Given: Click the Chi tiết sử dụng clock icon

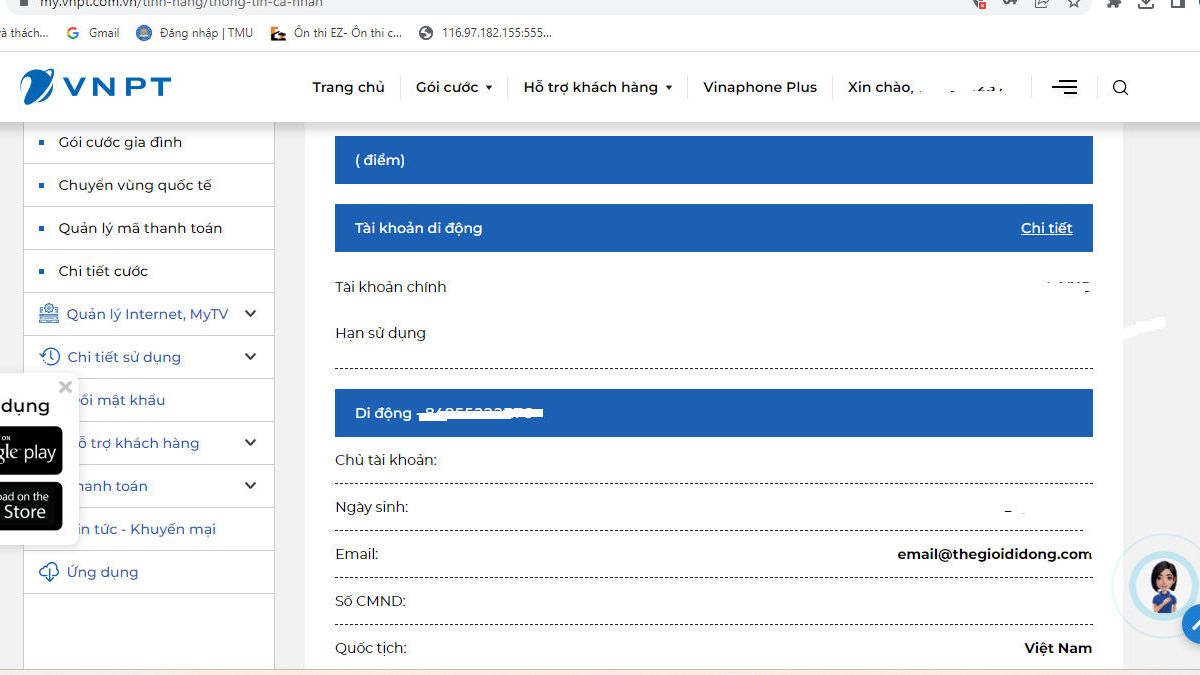Looking at the screenshot, I should [48, 357].
